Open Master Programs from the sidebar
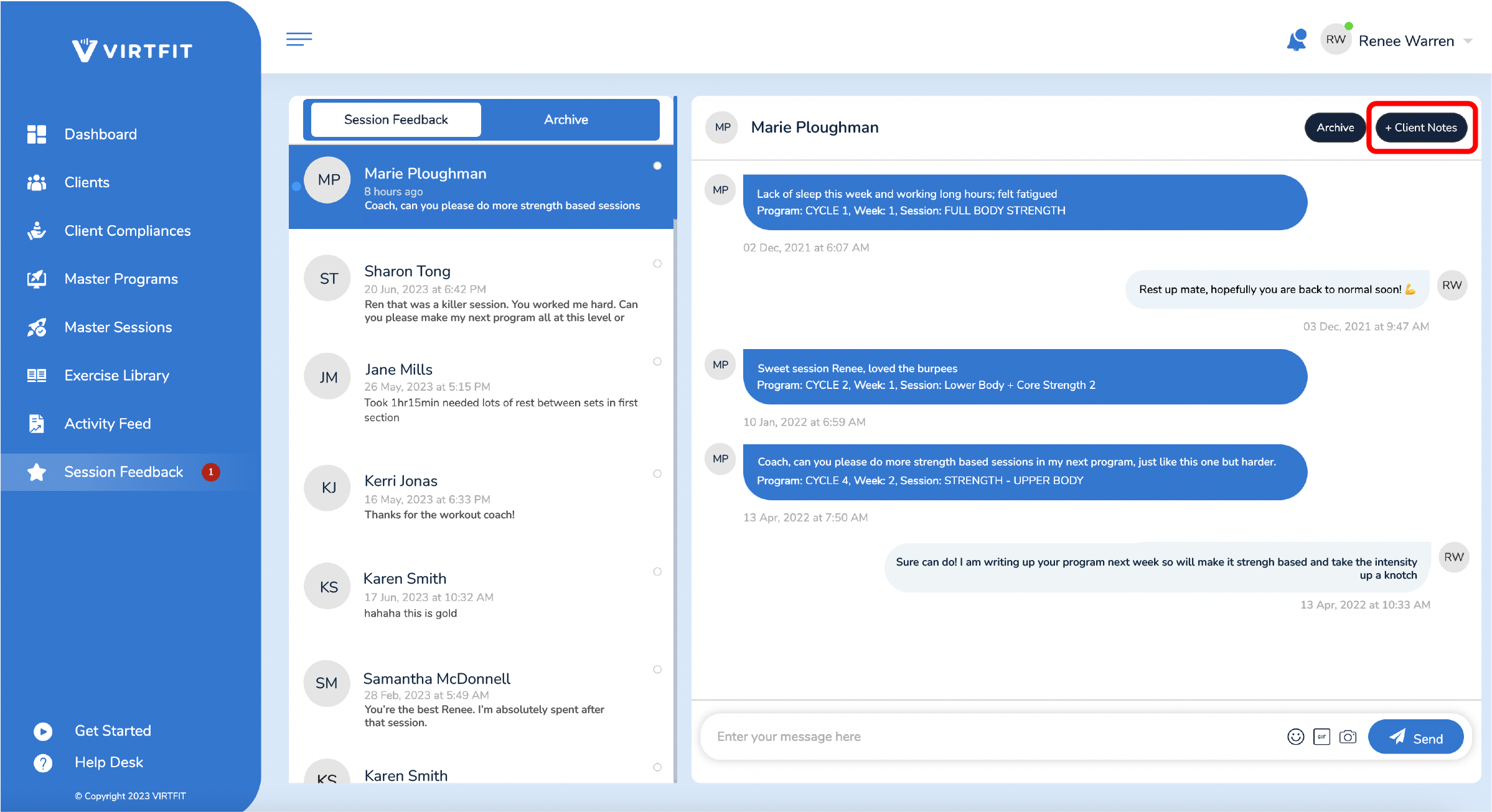Image resolution: width=1492 pixels, height=812 pixels. pyautogui.click(x=121, y=279)
